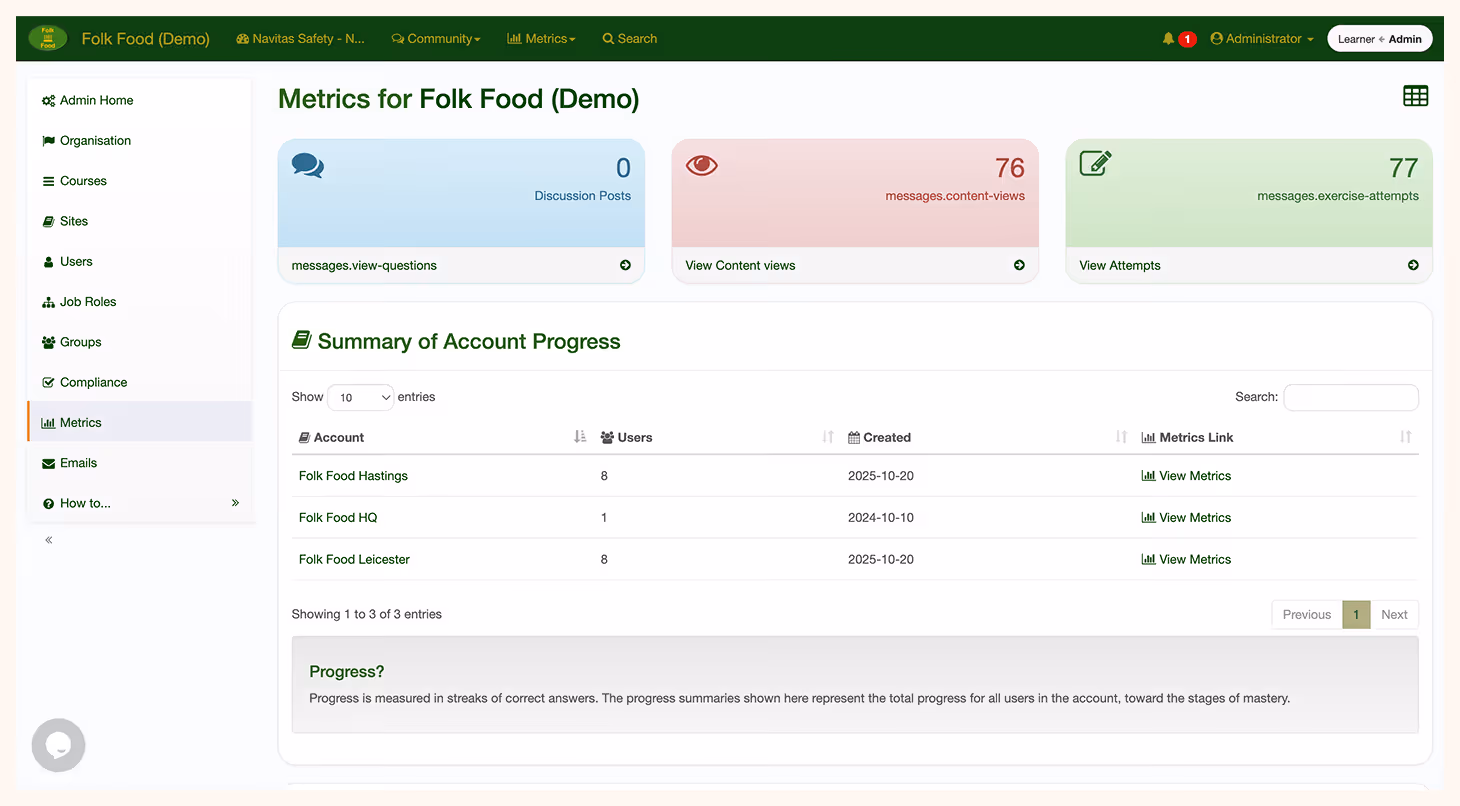This screenshot has width=1460, height=806.
Task: Sort by the Created column sort icon
Action: pyautogui.click(x=1121, y=437)
